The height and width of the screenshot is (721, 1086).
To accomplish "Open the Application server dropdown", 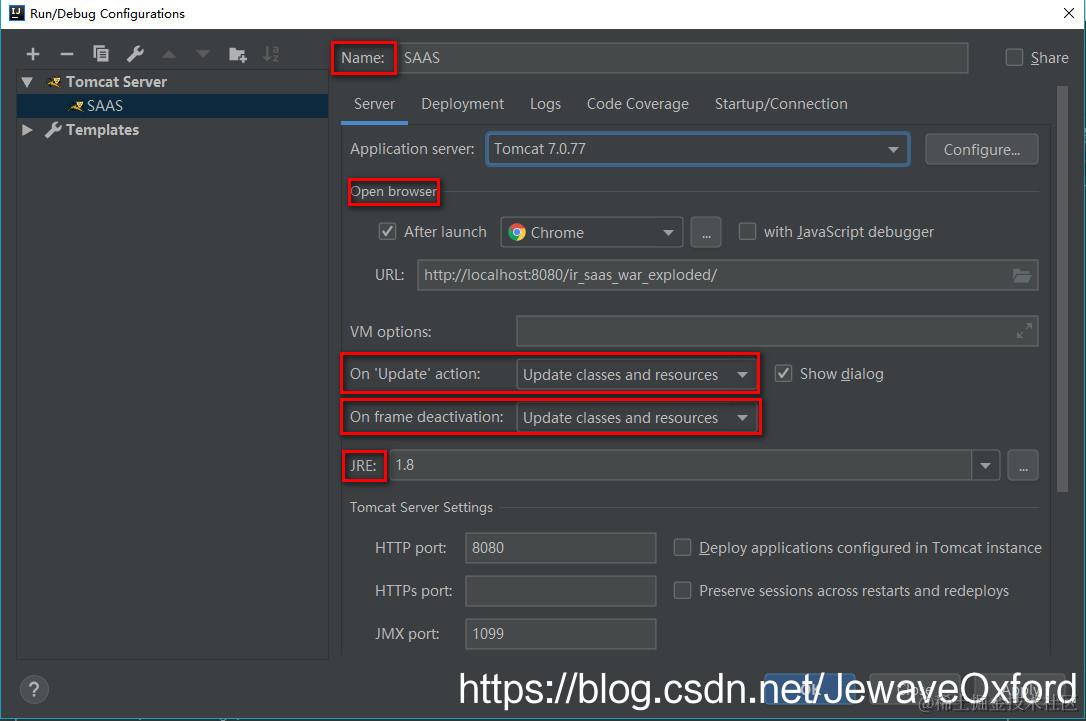I will click(697, 149).
